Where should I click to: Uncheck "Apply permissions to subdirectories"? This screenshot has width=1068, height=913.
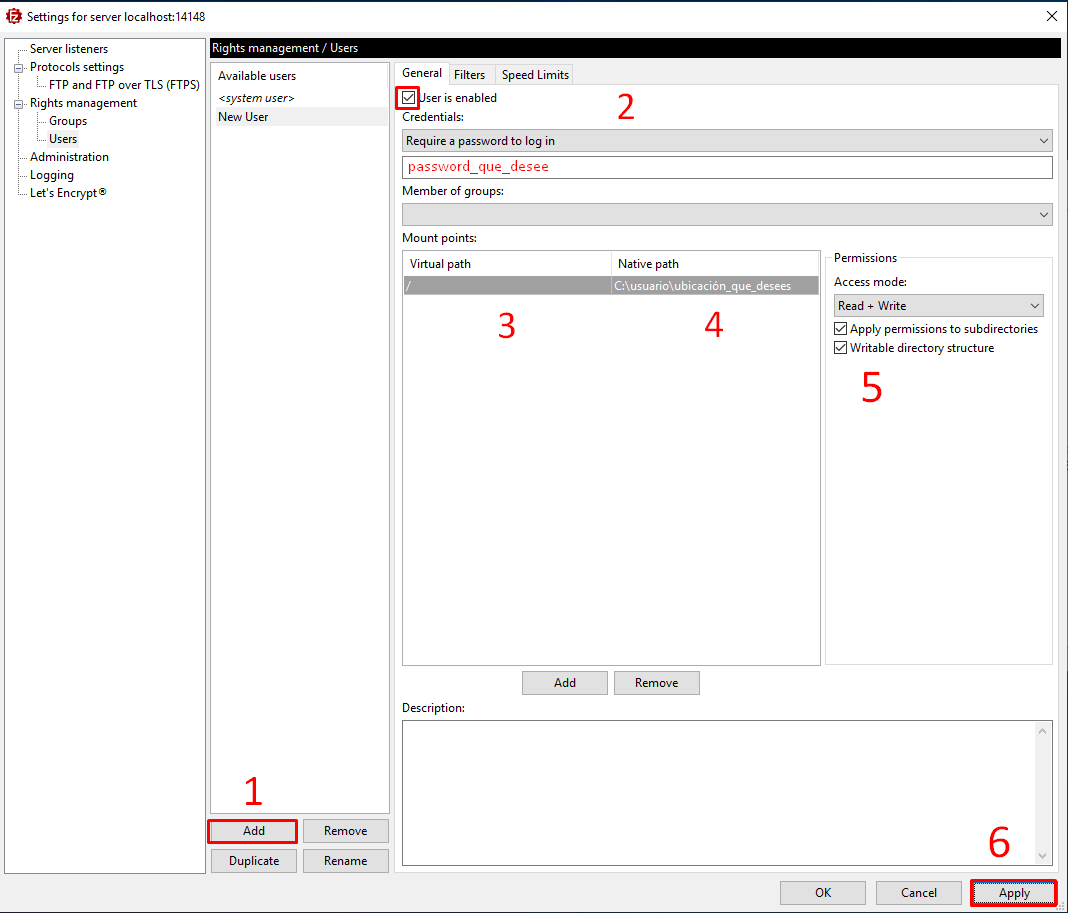840,328
